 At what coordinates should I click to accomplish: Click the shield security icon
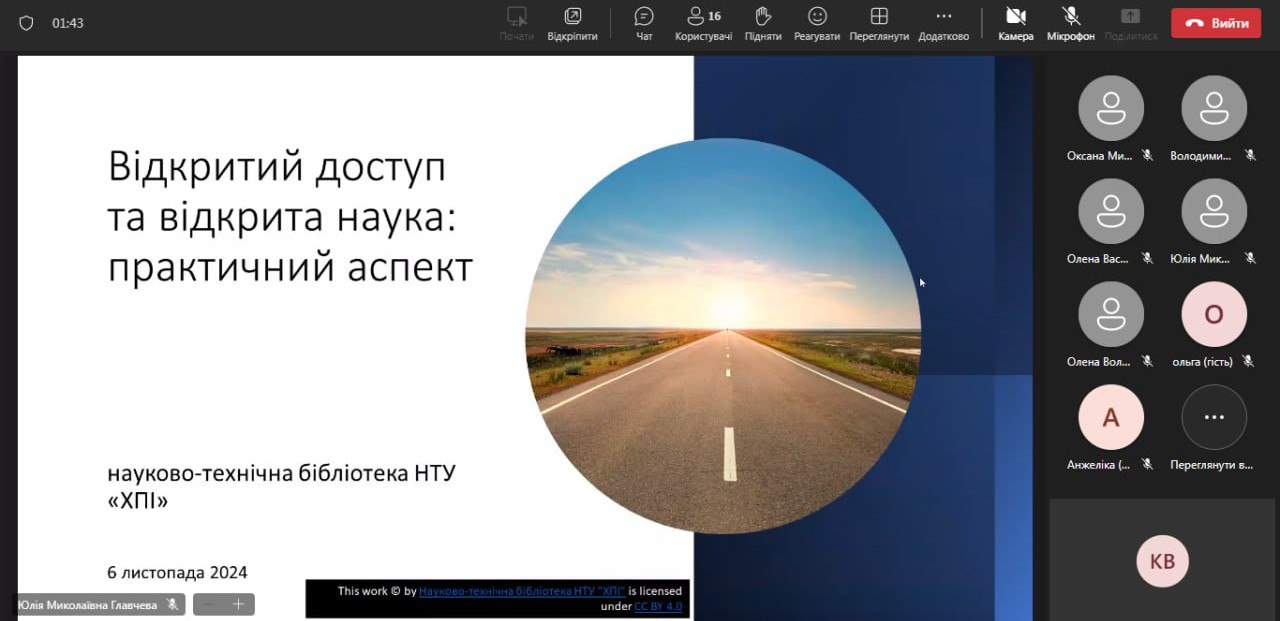(x=26, y=23)
